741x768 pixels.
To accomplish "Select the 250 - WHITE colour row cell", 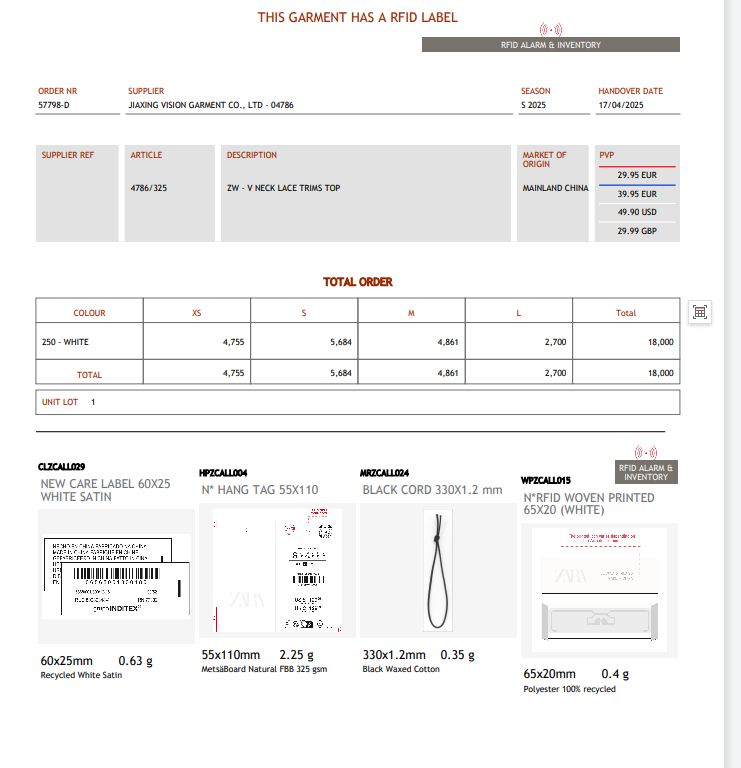I will [x=66, y=342].
